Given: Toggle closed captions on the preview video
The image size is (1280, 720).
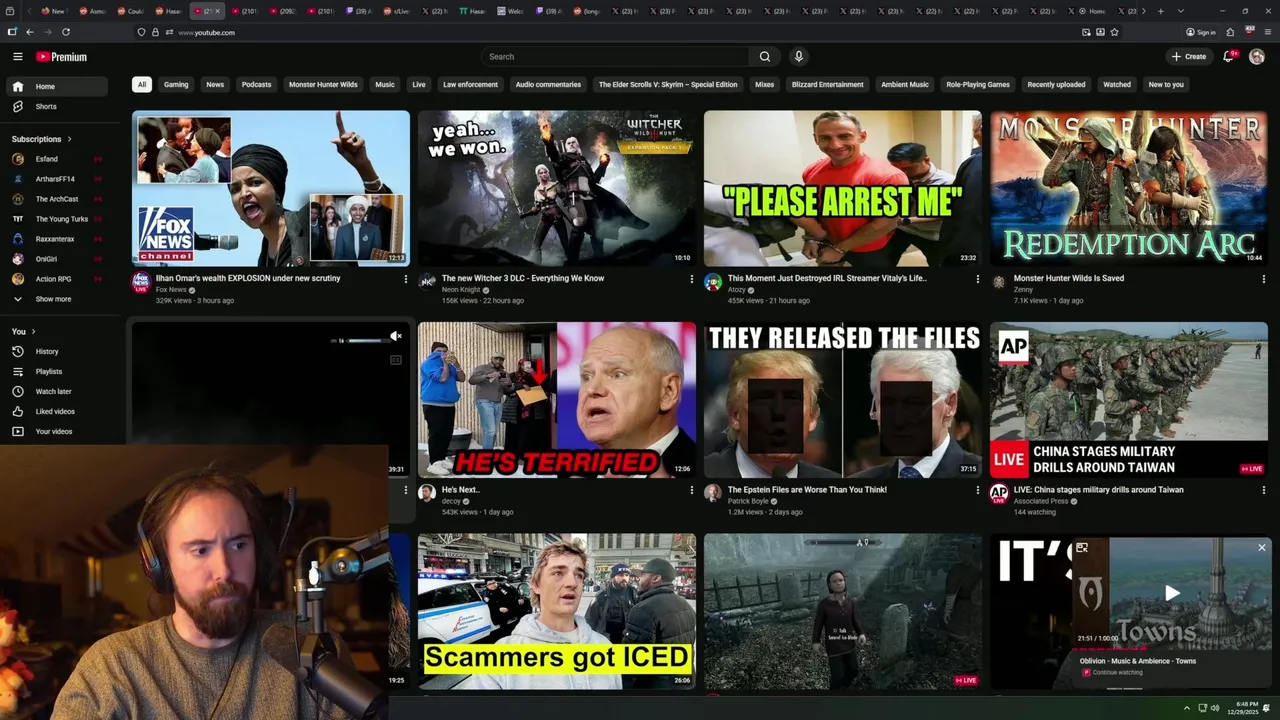Looking at the screenshot, I should pyautogui.click(x=396, y=360).
